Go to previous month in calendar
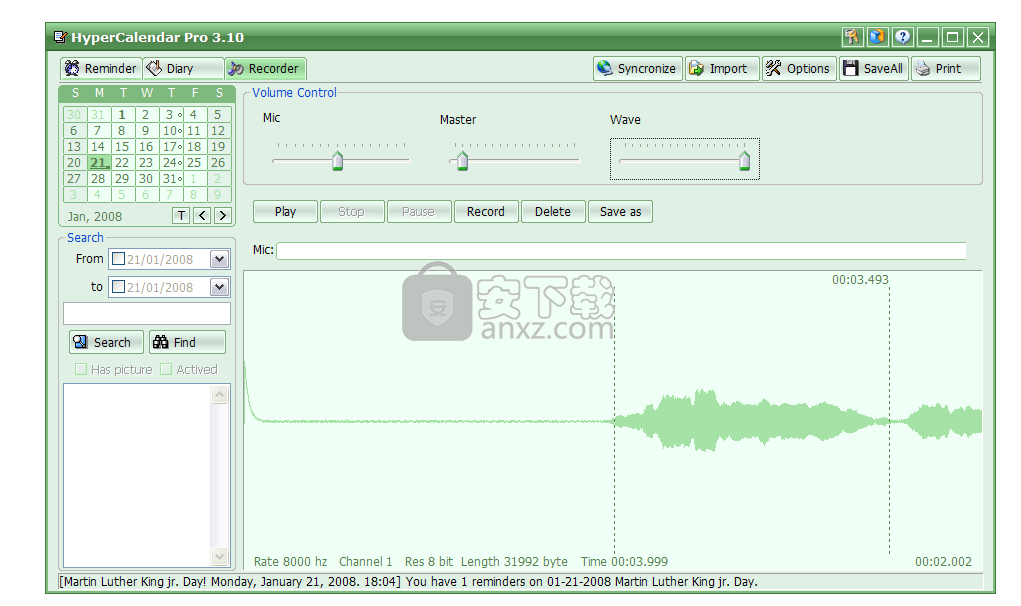Image resolution: width=1021 pixels, height=606 pixels. click(x=202, y=215)
